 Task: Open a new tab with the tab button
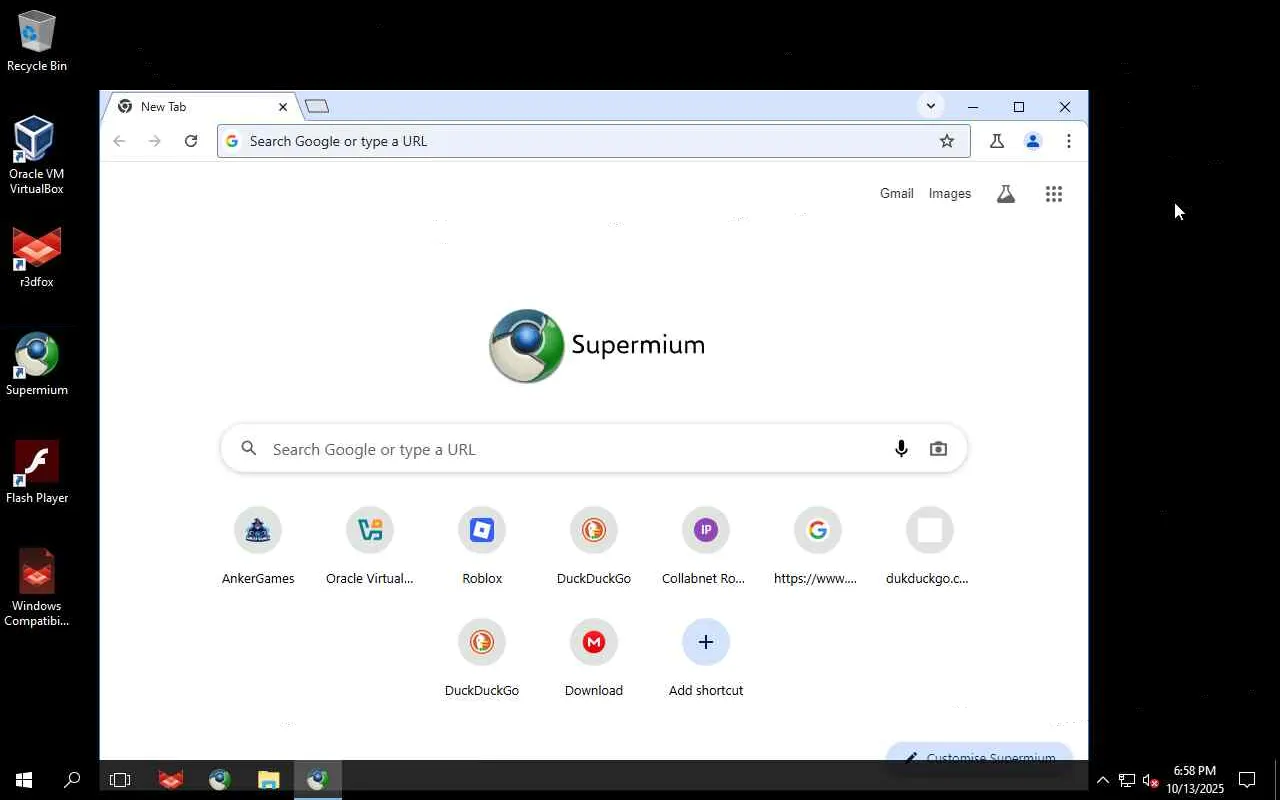click(317, 107)
